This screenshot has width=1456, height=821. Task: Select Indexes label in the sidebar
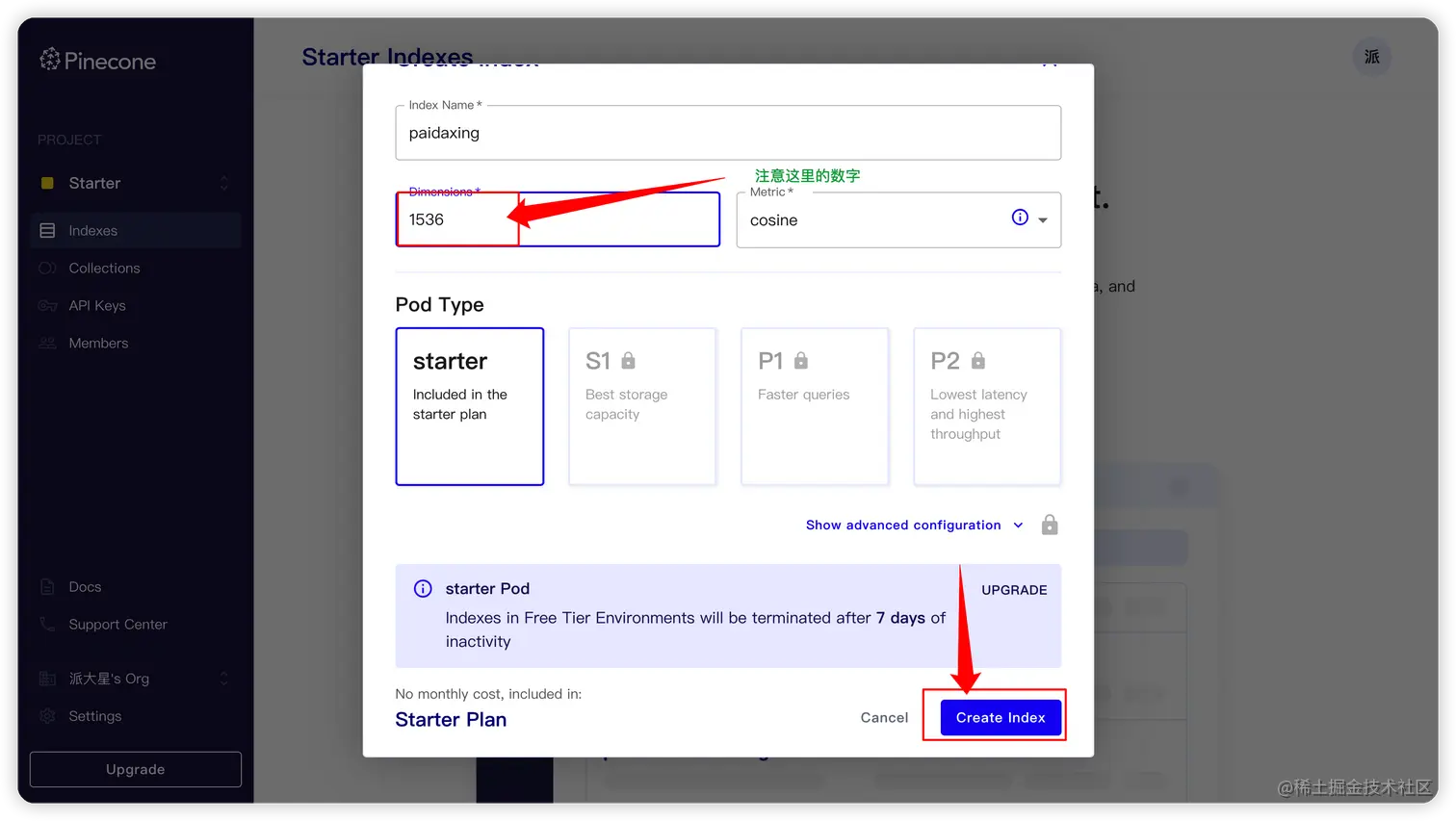92,231
